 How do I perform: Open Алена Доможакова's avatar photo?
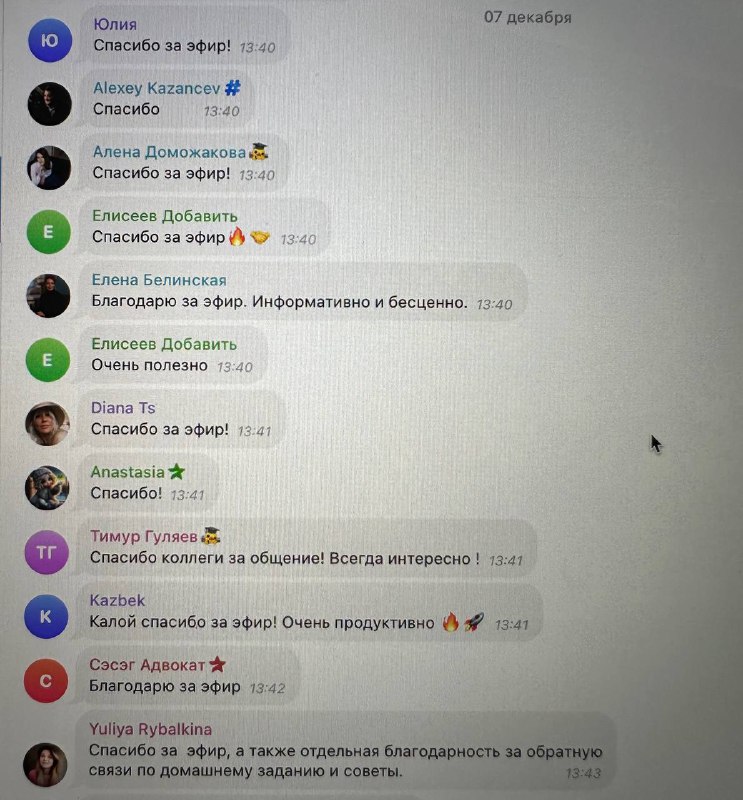pos(49,168)
